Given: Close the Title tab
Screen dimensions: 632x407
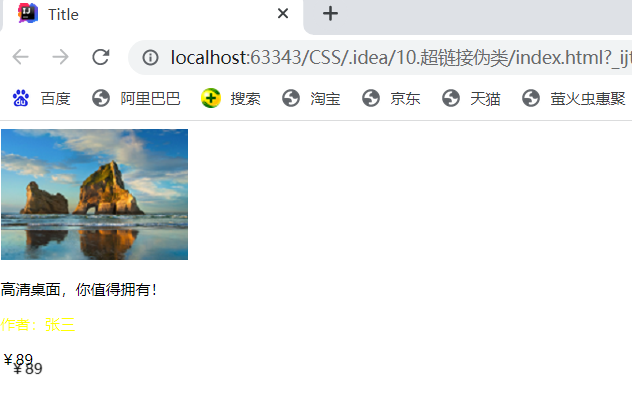Looking at the screenshot, I should 283,14.
